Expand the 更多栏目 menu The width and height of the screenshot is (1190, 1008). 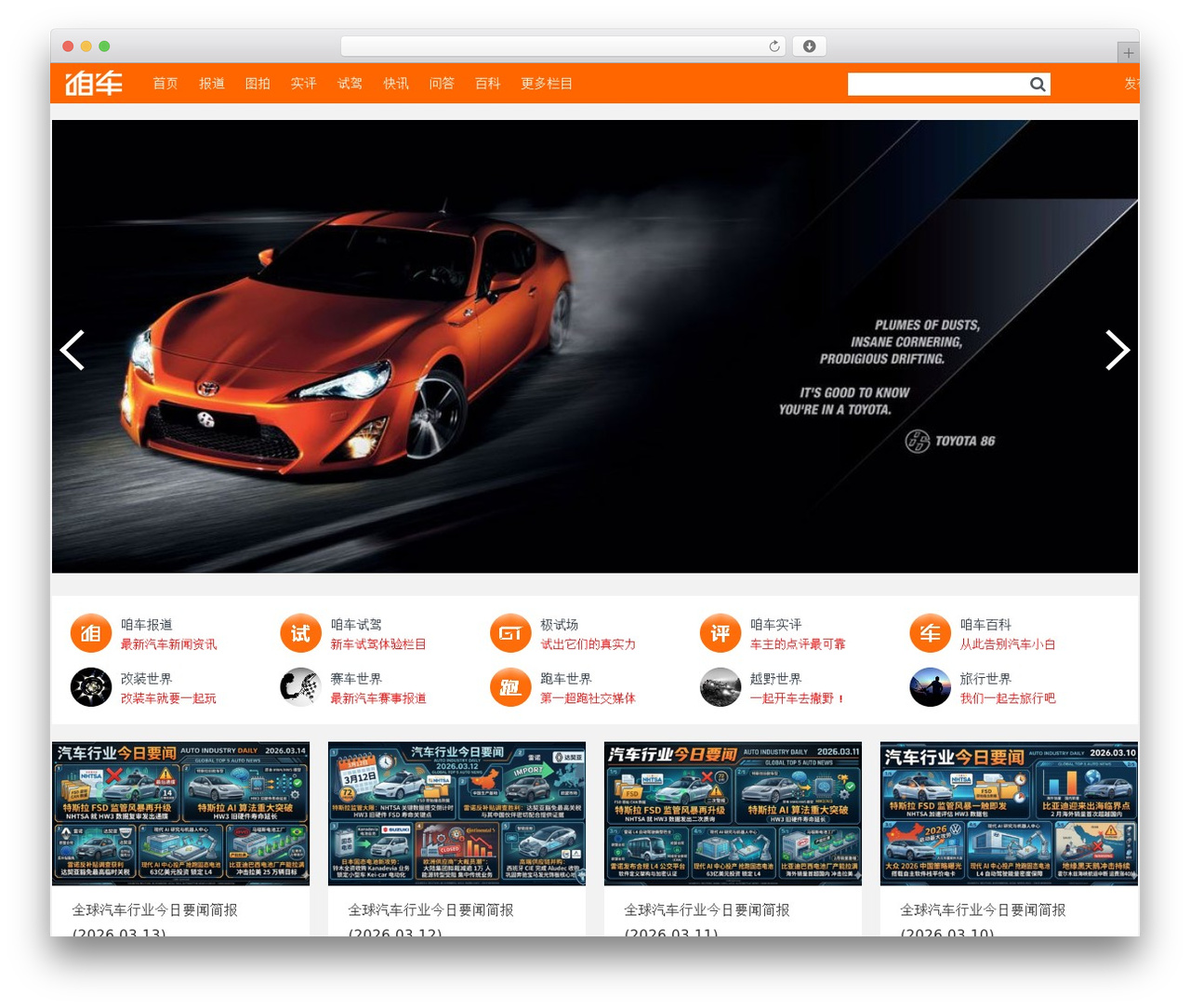(547, 84)
